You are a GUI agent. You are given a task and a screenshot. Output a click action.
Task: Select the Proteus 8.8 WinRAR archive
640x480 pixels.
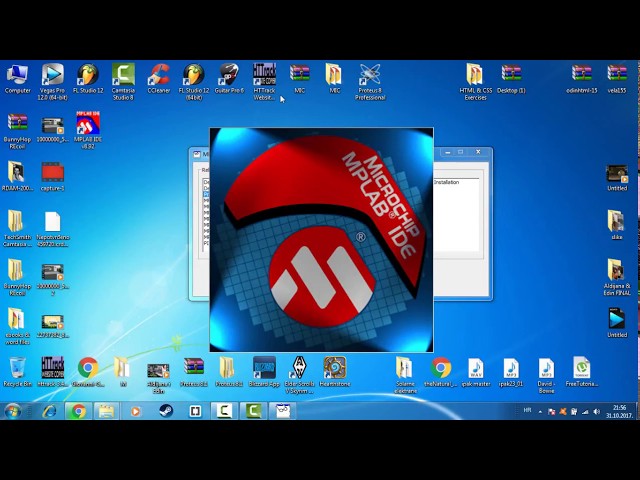(x=194, y=371)
